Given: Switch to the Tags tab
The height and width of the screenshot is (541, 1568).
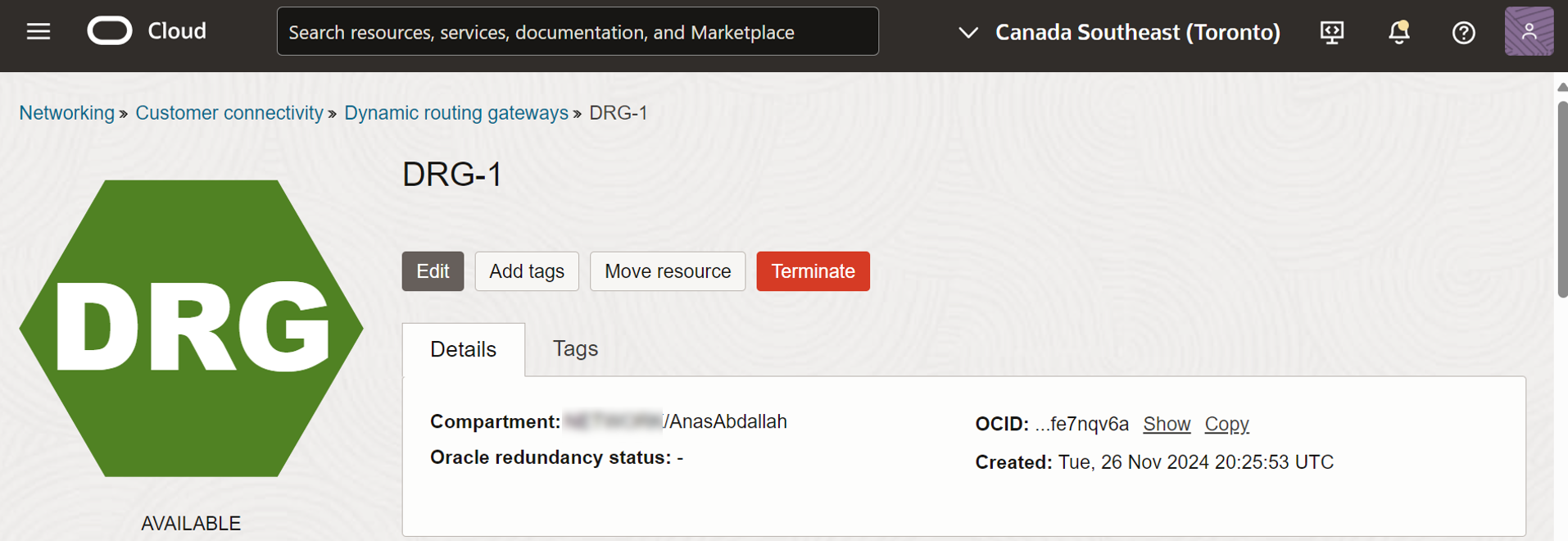Looking at the screenshot, I should 575,349.
